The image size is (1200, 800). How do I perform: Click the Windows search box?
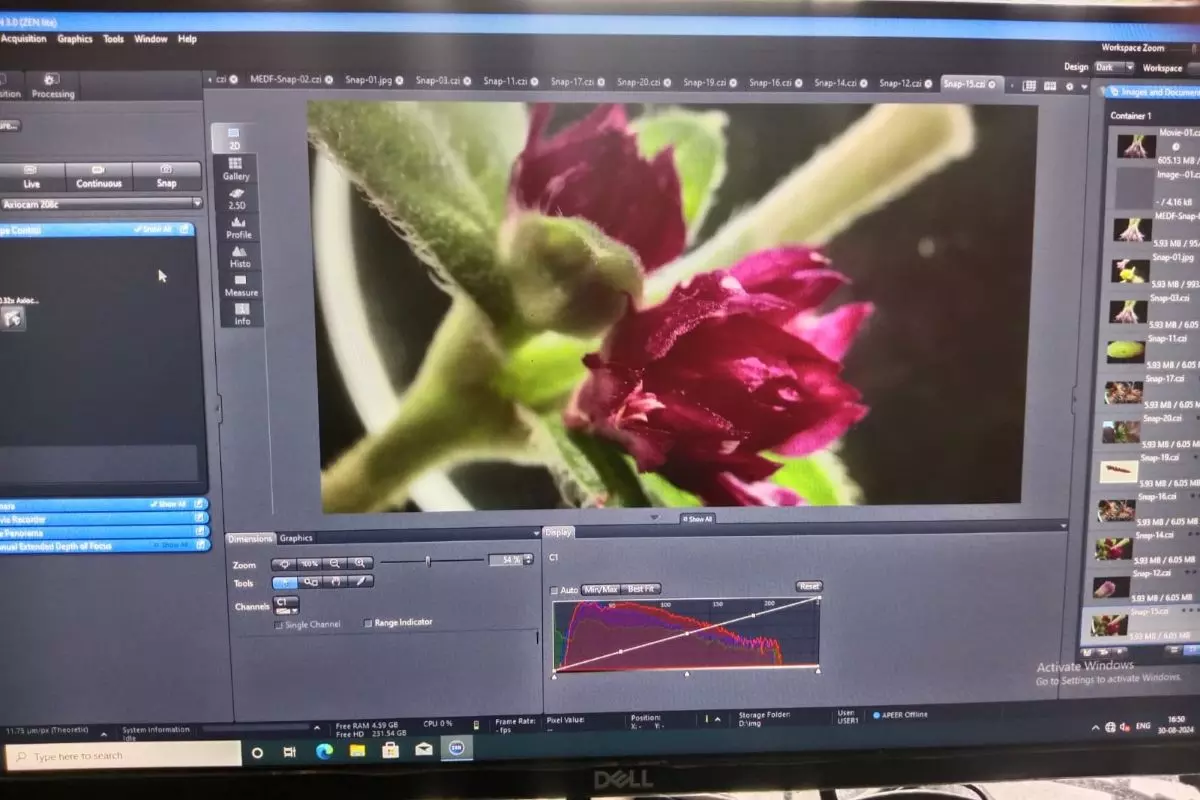[123, 756]
